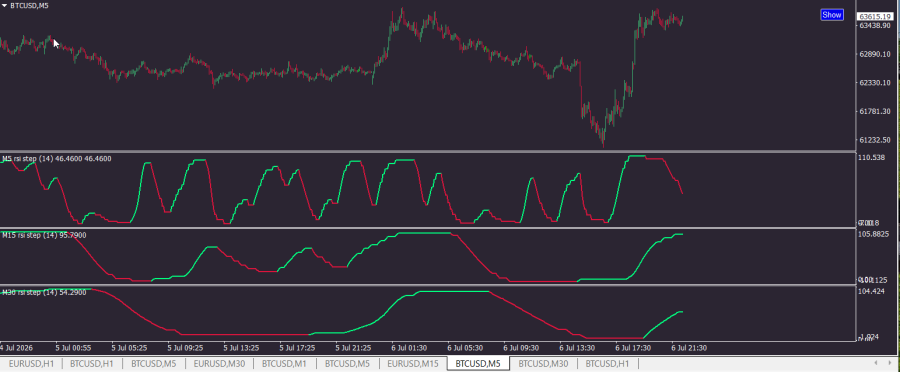The width and height of the screenshot is (900, 372).
Task: Click the BTCUSD,M5 chart title text
Action: tap(29, 5)
